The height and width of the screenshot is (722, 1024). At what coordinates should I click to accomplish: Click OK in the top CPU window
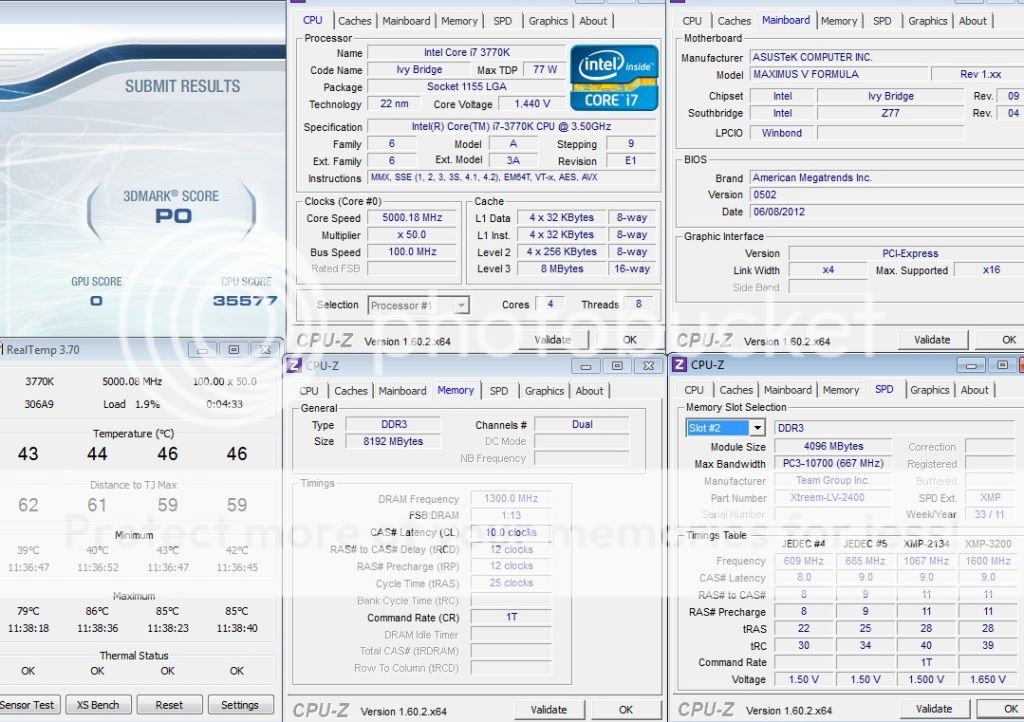[x=630, y=340]
